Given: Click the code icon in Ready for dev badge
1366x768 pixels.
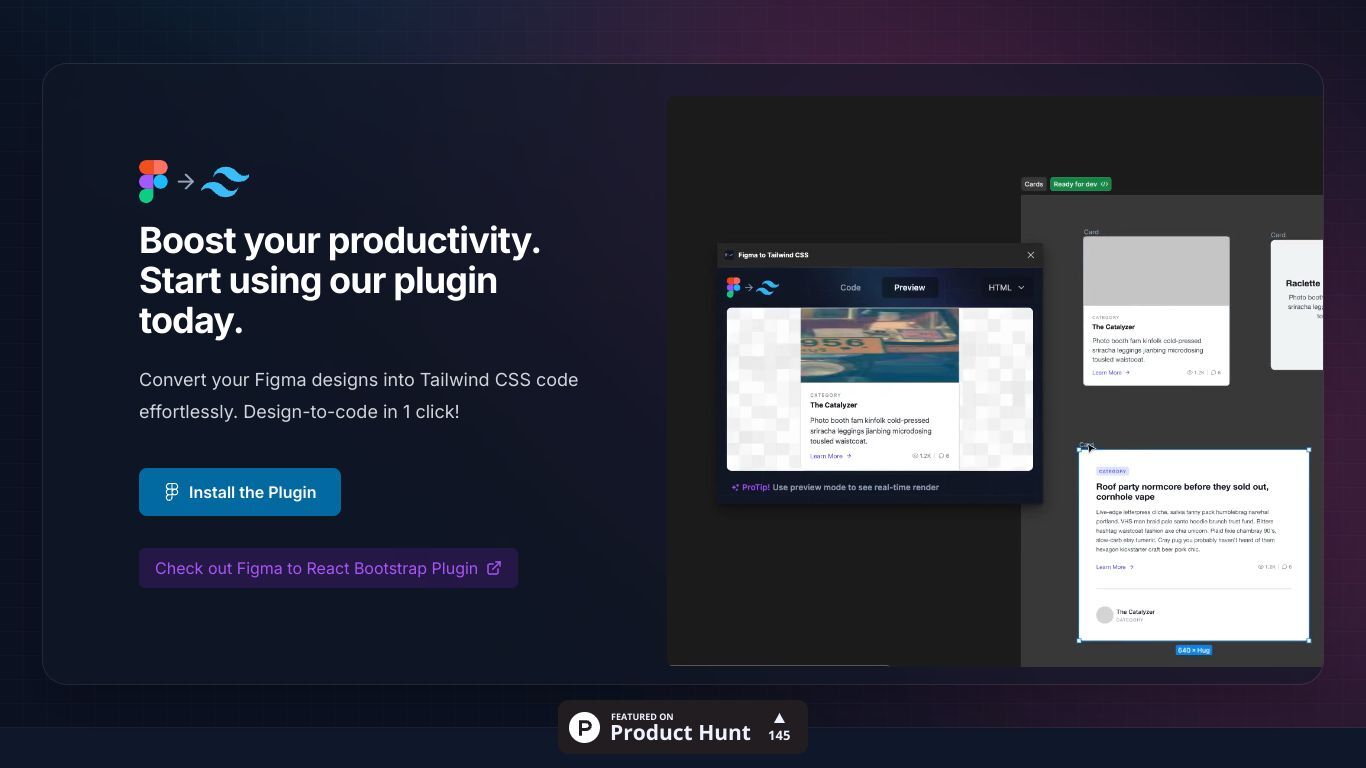Looking at the screenshot, I should (x=1104, y=184).
